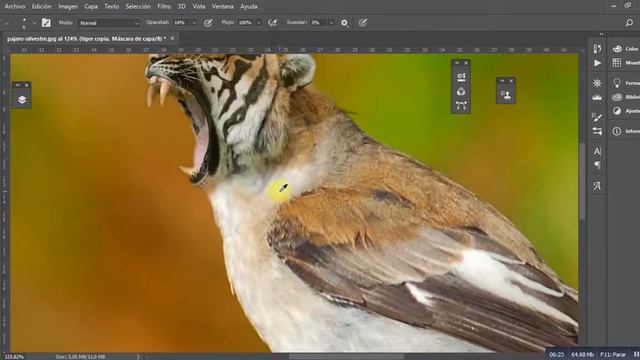This screenshot has height=360, width=640.
Task: Click the horizontal canvas scrollbar
Action: point(346,357)
